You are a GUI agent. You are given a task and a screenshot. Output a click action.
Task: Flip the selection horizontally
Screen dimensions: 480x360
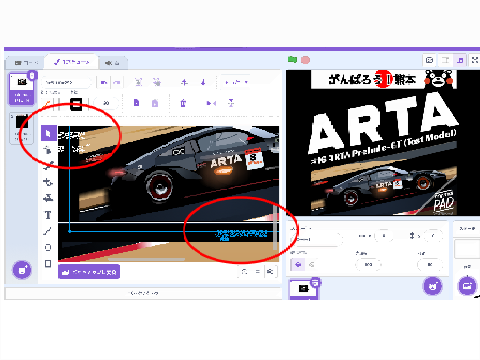[x=211, y=103]
